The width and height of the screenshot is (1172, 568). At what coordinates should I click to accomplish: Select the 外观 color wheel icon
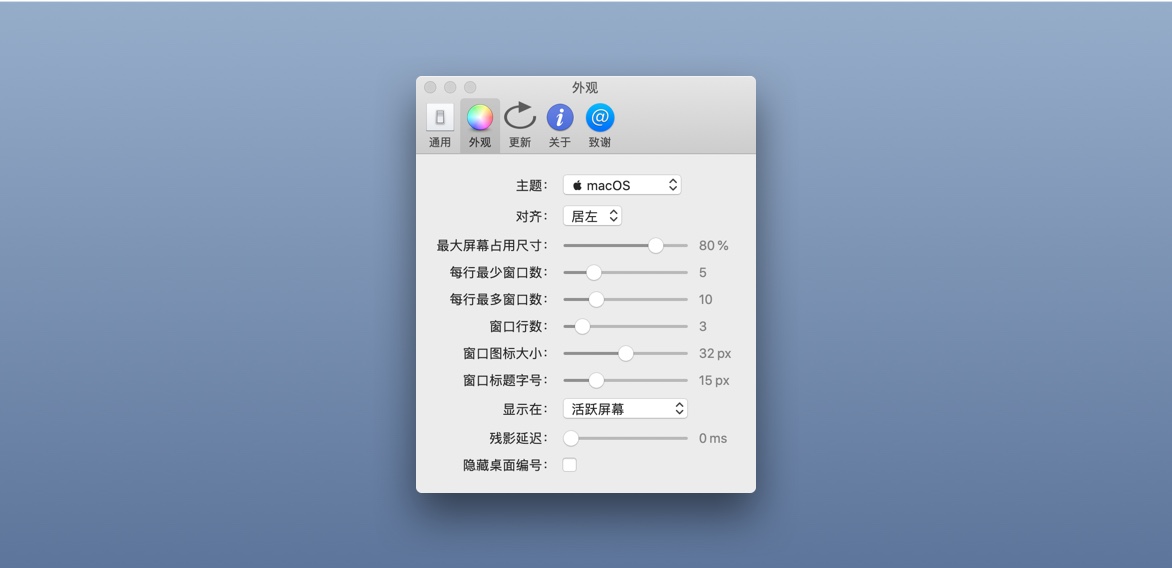tap(480, 117)
